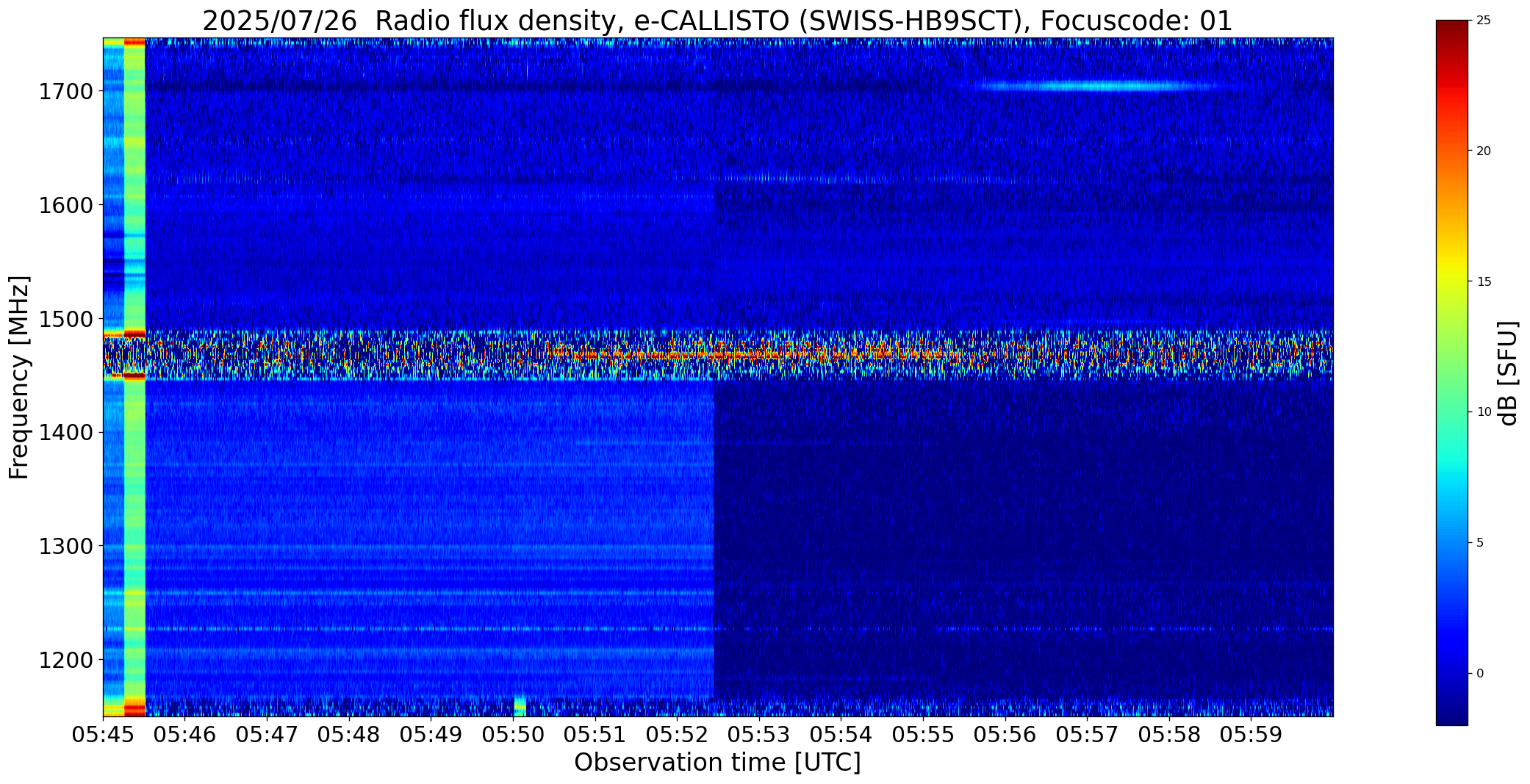This screenshot has width=1530, height=784.
Task: Click the 05:51 time tick label
Action: coord(595,735)
